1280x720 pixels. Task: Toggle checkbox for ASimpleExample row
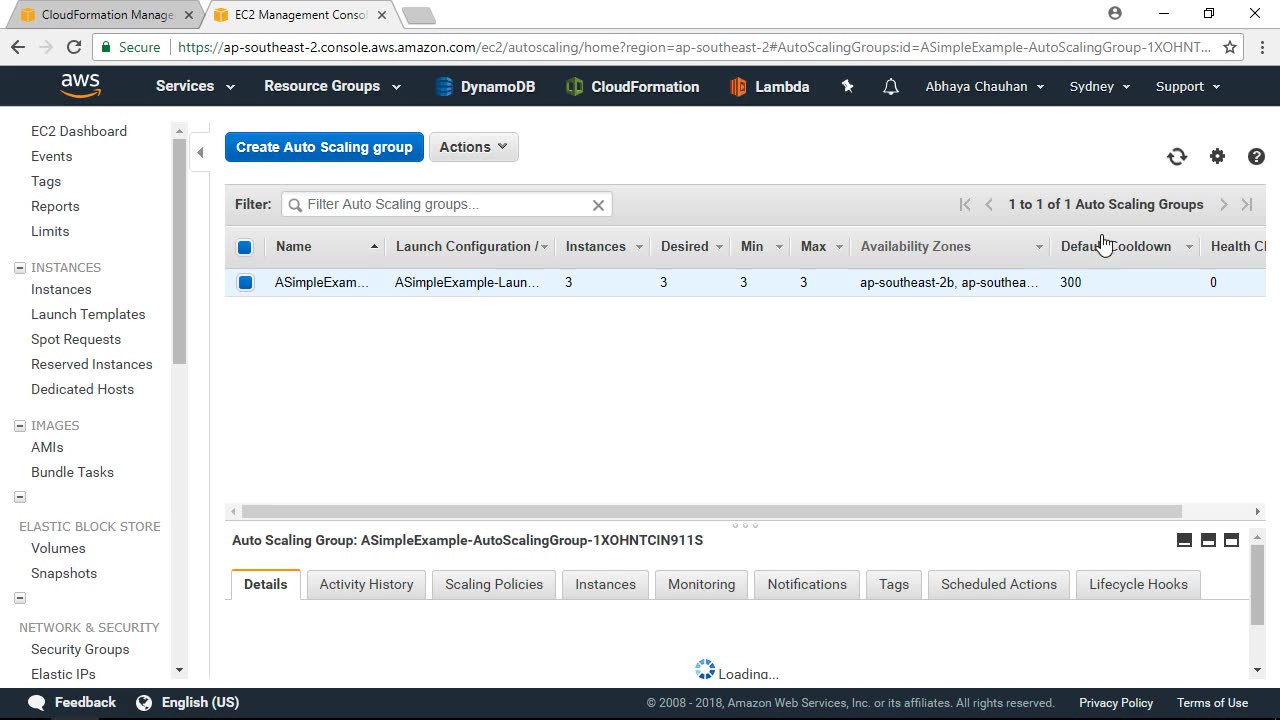point(245,283)
